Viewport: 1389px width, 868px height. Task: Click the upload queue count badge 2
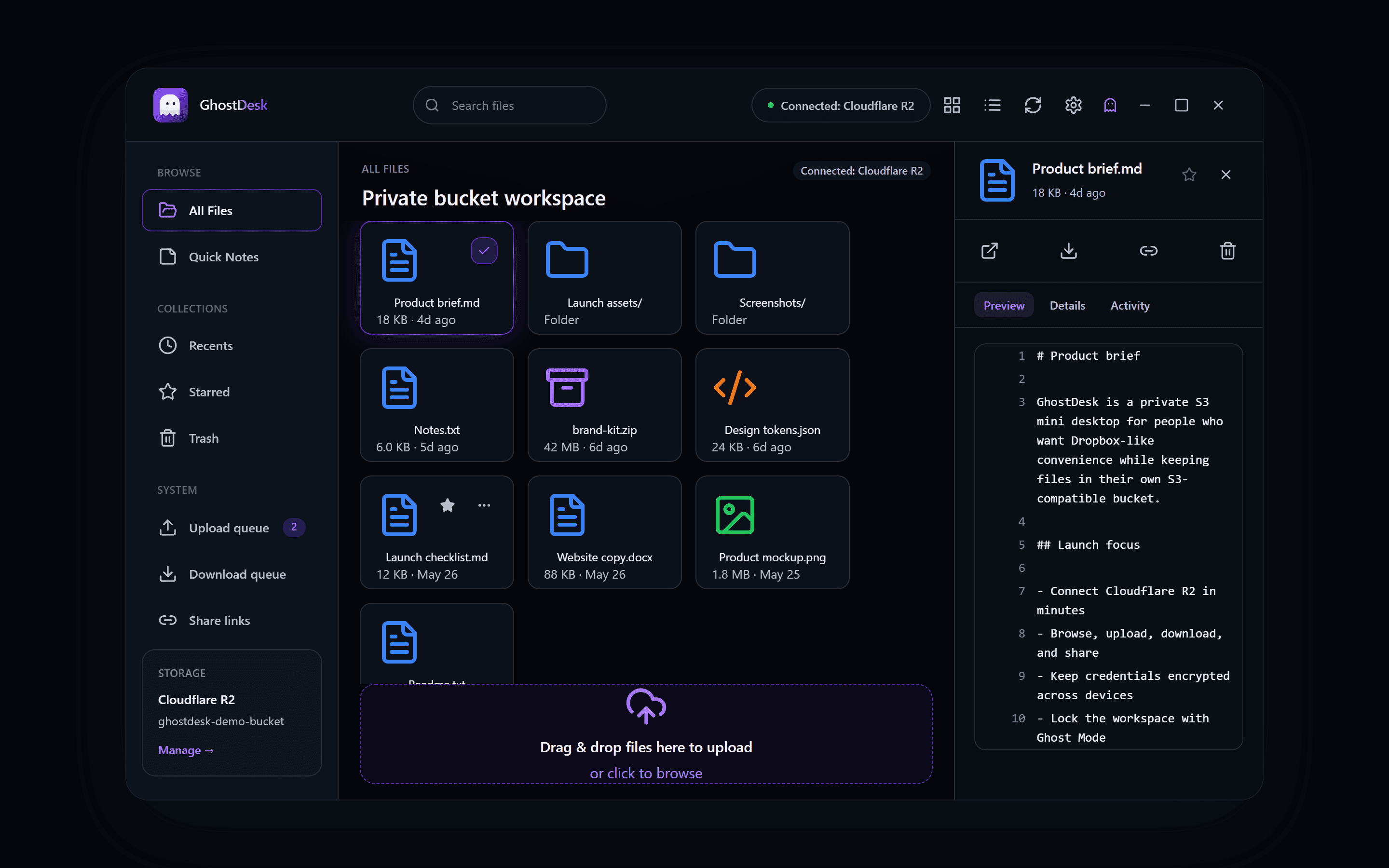(294, 527)
